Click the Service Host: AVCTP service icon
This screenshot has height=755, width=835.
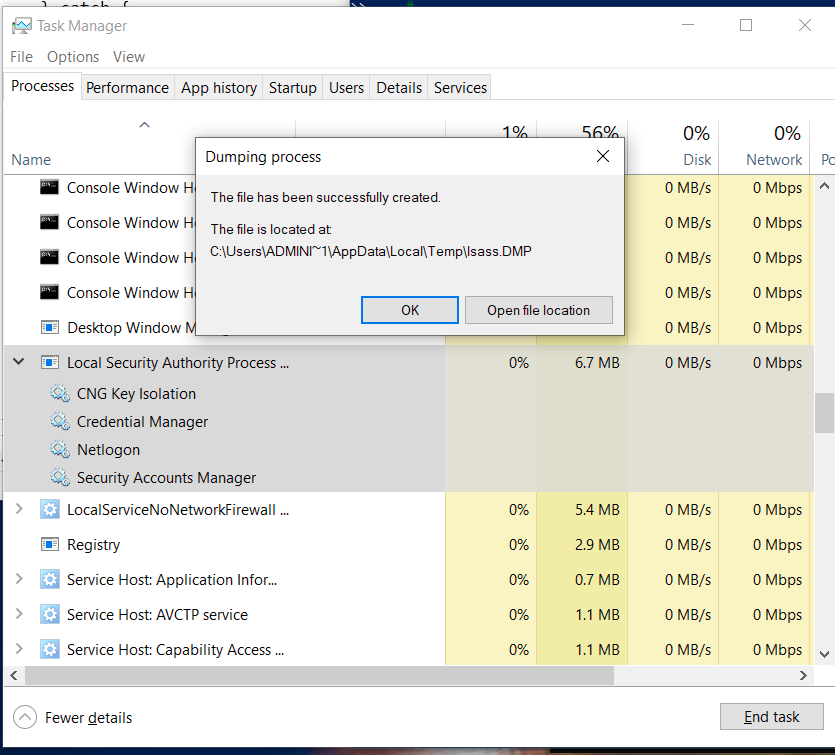pyautogui.click(x=50, y=614)
